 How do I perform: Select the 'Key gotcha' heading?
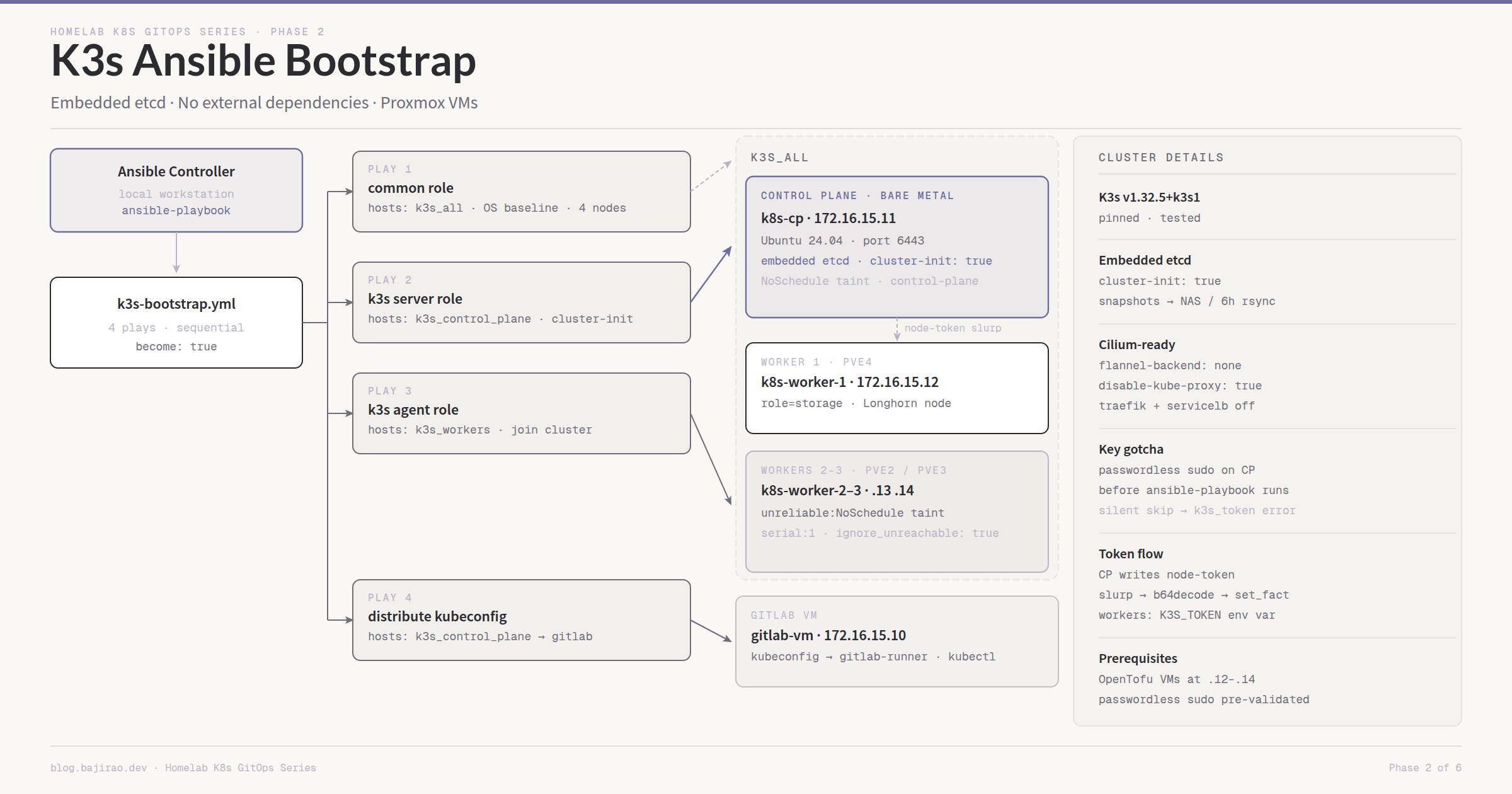[x=1131, y=449]
